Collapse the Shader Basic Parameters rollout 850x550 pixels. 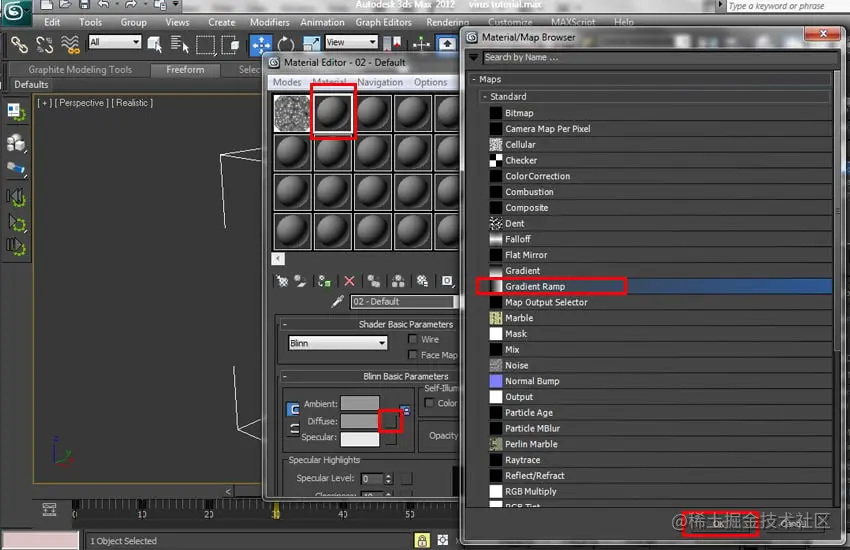284,325
